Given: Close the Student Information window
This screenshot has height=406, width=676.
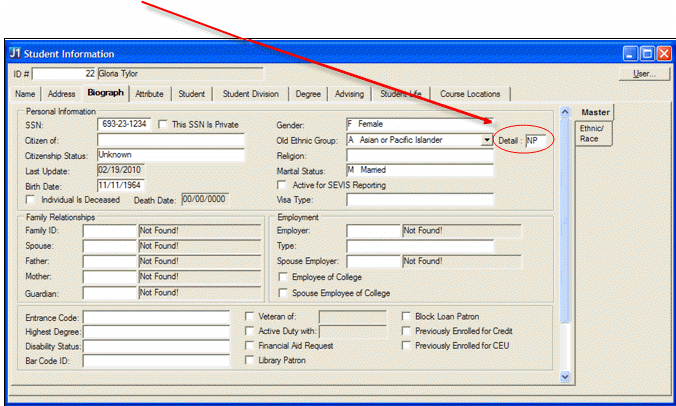Looking at the screenshot, I should pyautogui.click(x=664, y=53).
